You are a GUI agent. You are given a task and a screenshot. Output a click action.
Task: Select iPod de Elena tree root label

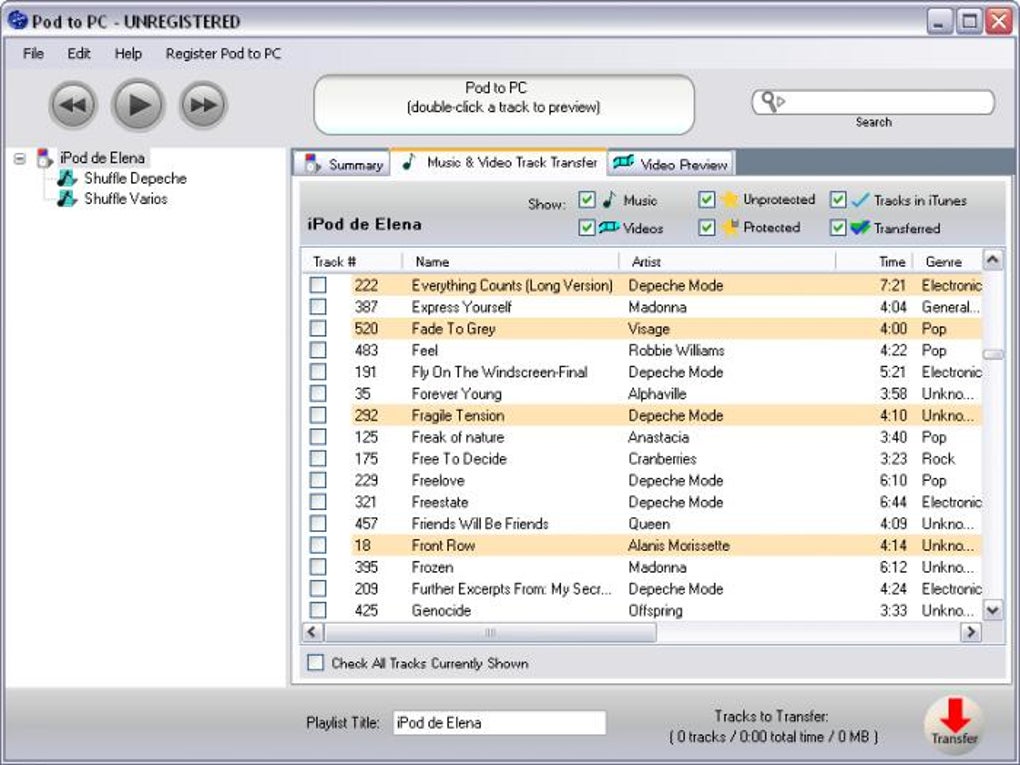pyautogui.click(x=102, y=158)
